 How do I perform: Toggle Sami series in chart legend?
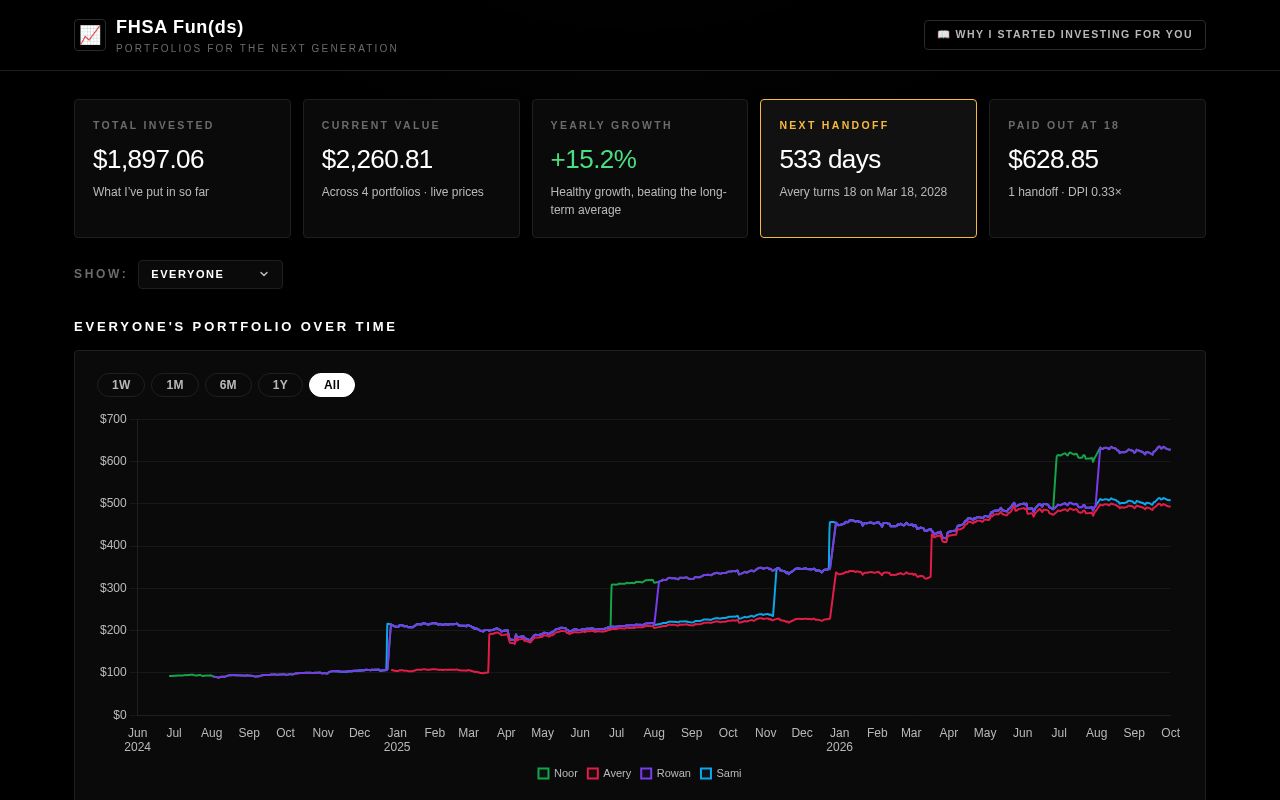721,773
